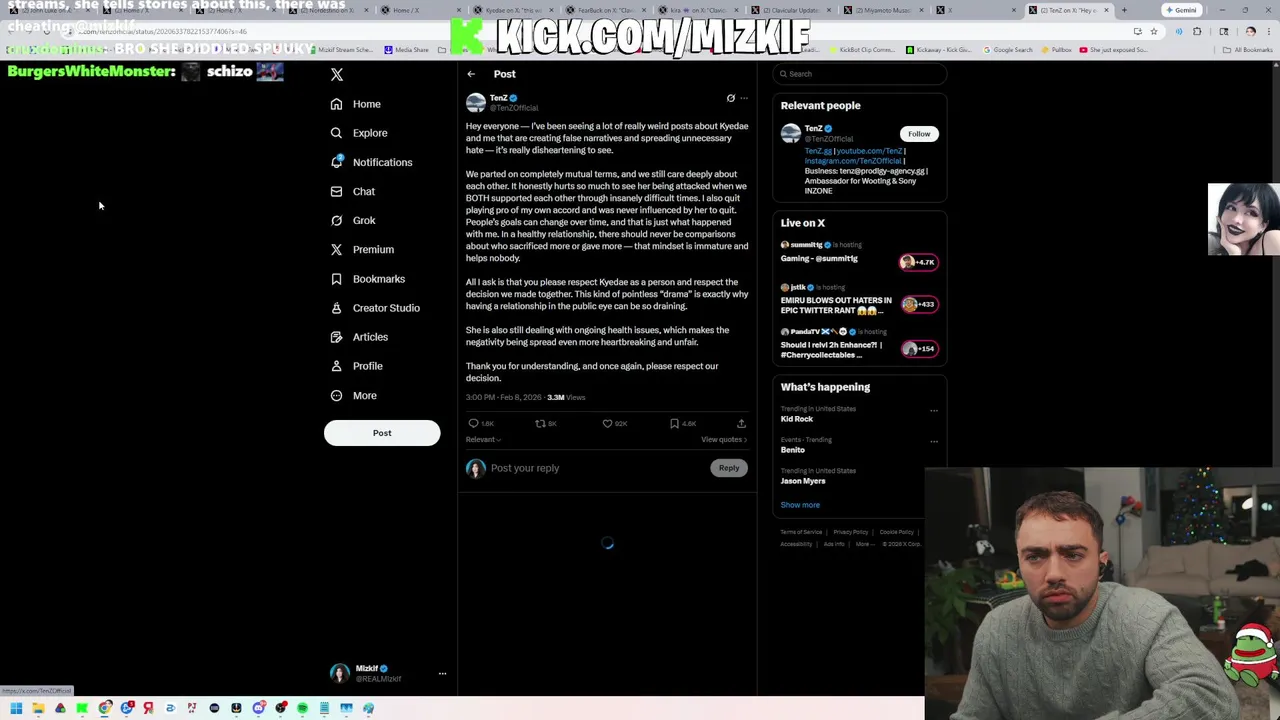
Task: Open the green Kick app in the taskbar
Action: click(82, 708)
